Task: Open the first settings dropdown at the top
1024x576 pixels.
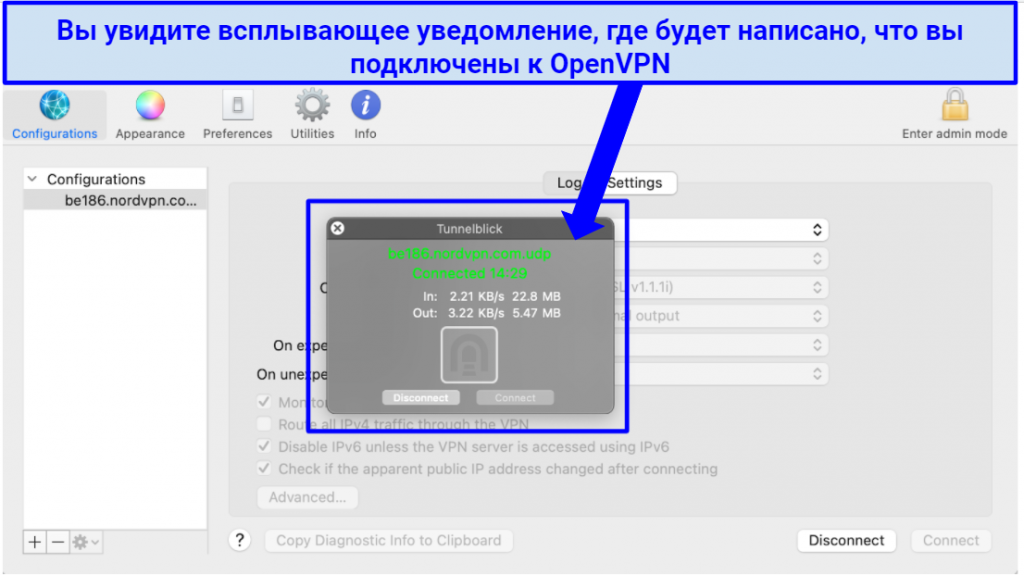Action: coord(724,230)
